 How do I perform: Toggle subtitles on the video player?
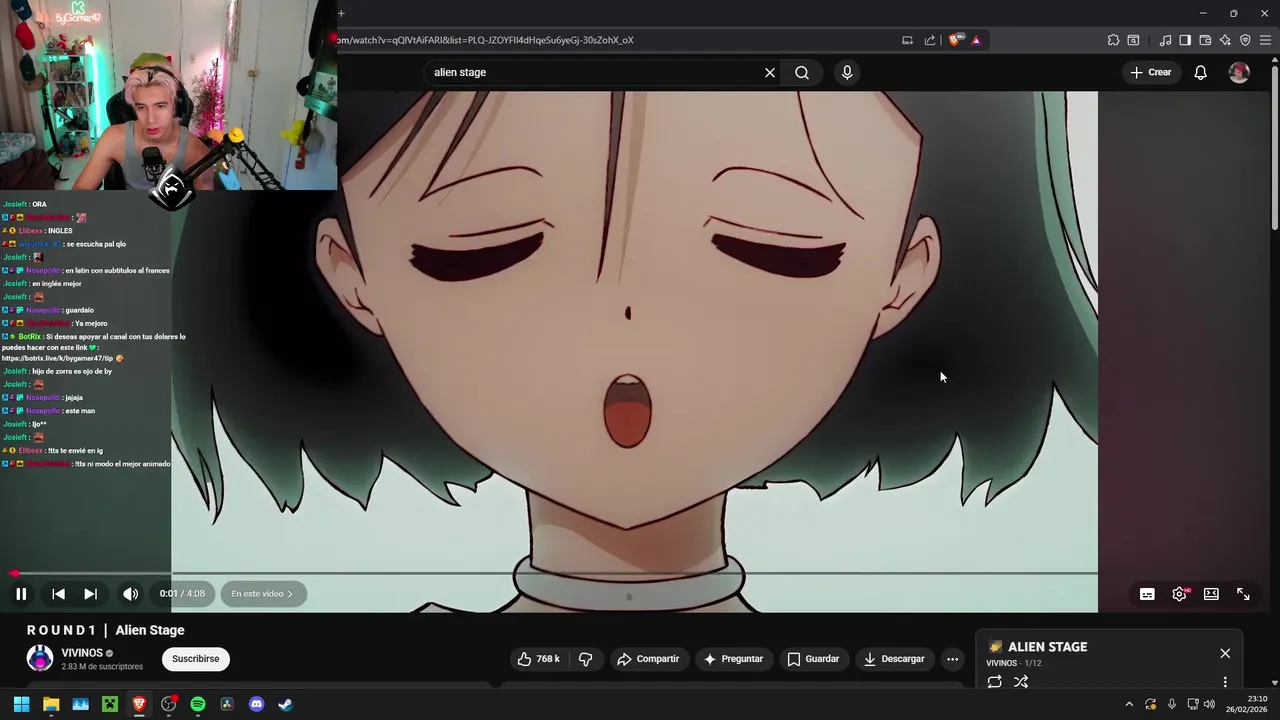click(x=1147, y=594)
